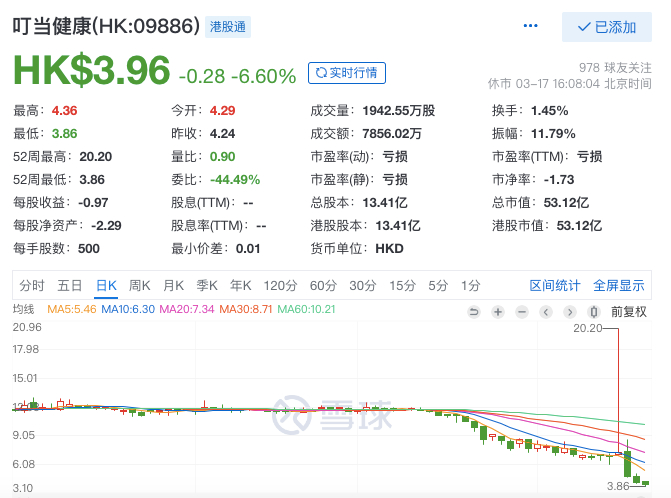Click the 每股收益 value -0.97
Viewport: 671px width, 498px height.
point(93,202)
